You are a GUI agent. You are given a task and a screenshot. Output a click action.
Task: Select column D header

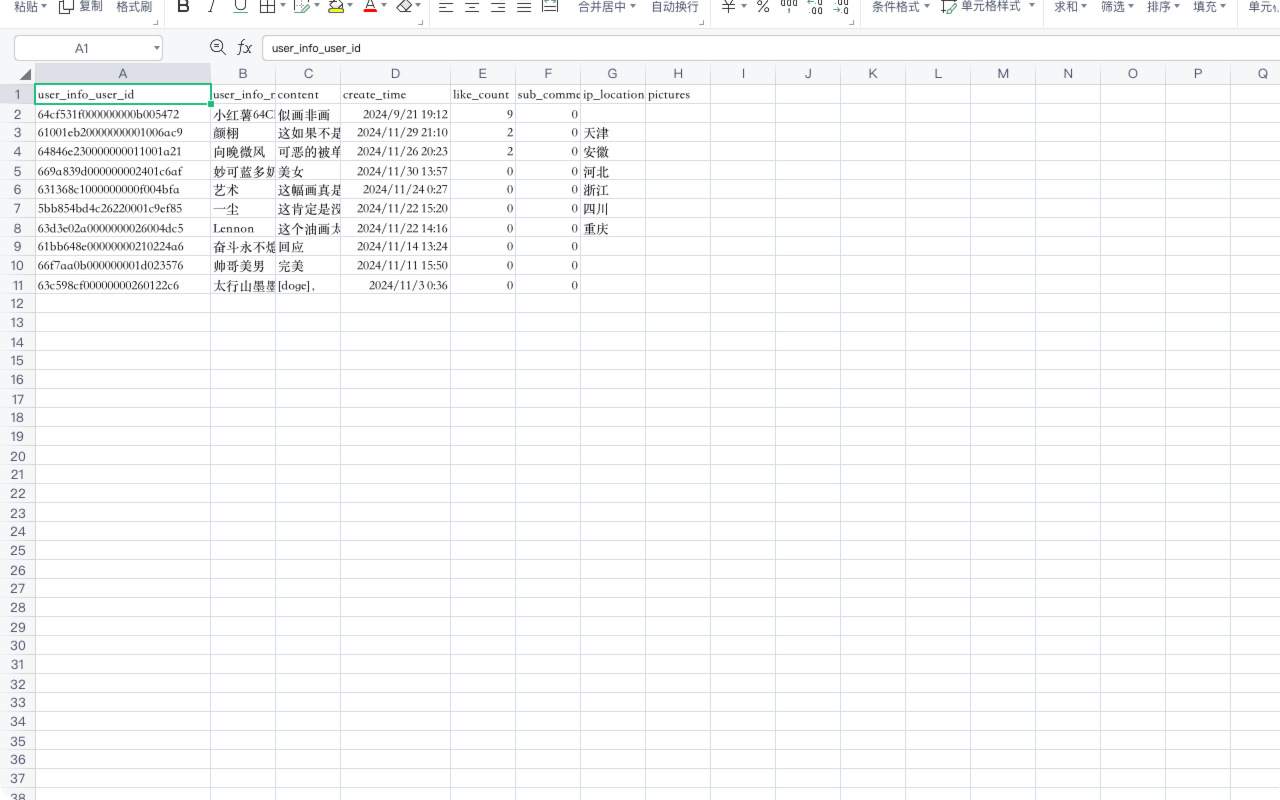point(395,74)
